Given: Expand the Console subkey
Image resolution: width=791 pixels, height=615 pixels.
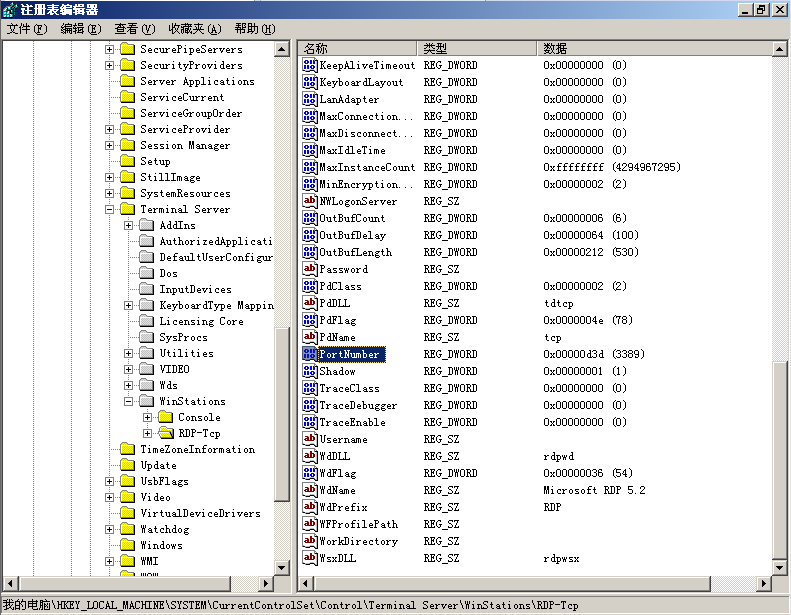Looking at the screenshot, I should tap(147, 417).
